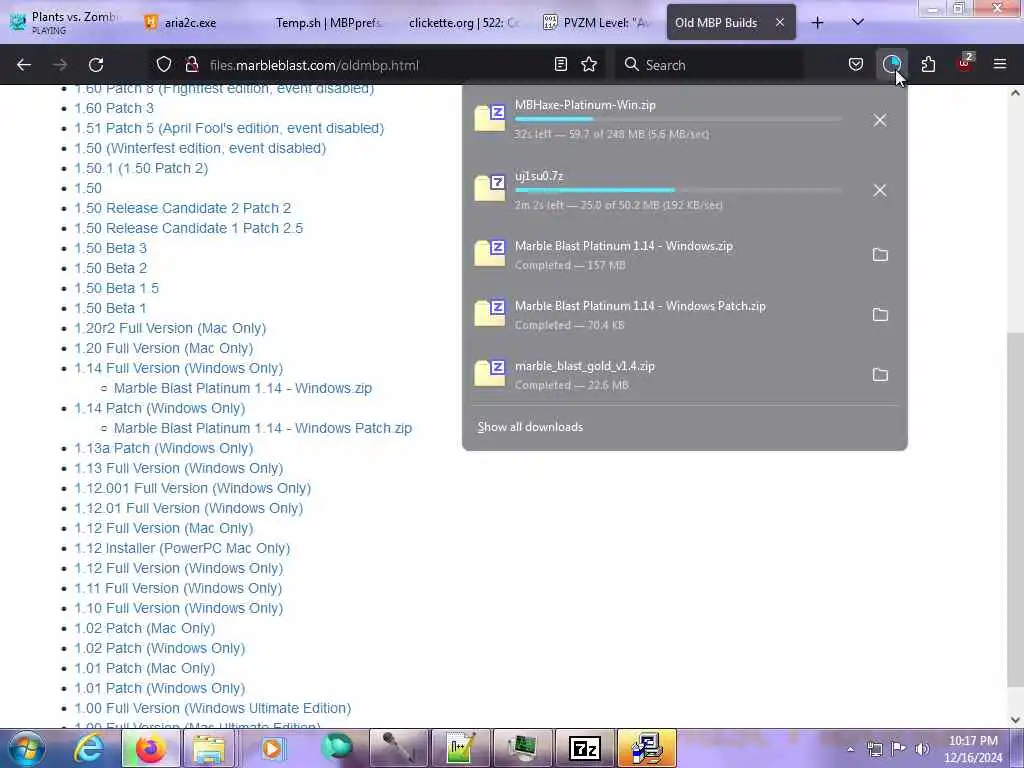Launch Internet Explorer from taskbar

point(89,748)
